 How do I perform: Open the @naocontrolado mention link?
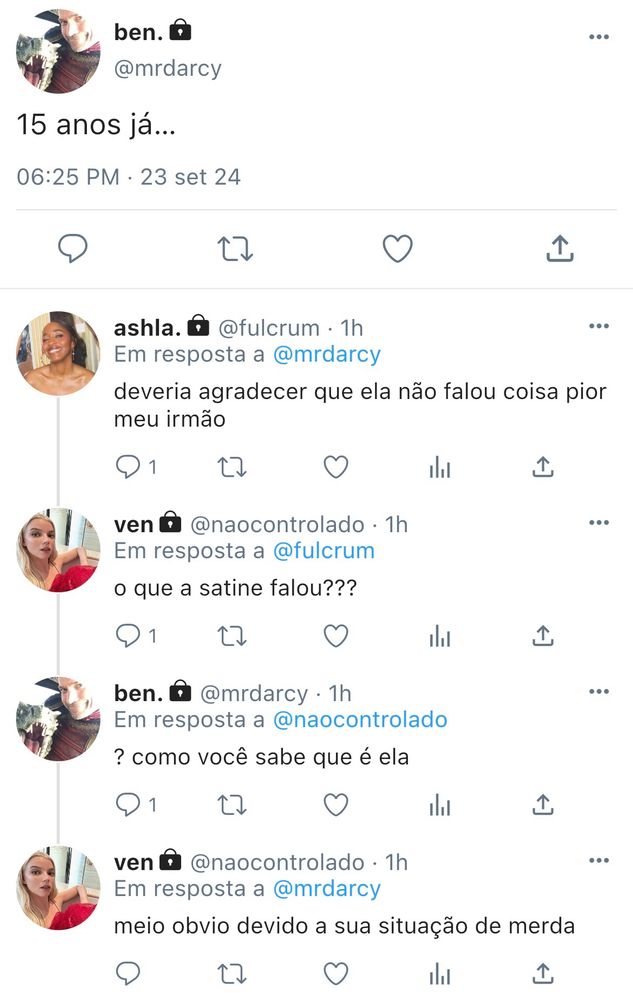360,719
